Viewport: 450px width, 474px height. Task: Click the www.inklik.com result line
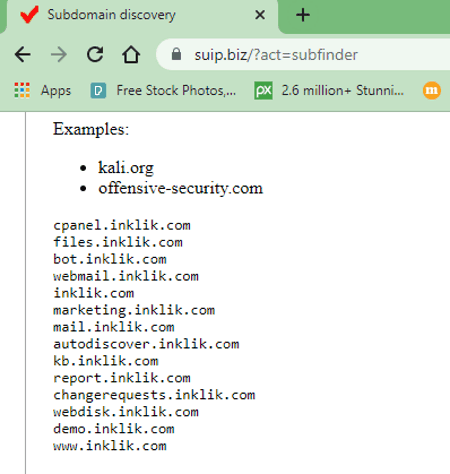[110, 446]
